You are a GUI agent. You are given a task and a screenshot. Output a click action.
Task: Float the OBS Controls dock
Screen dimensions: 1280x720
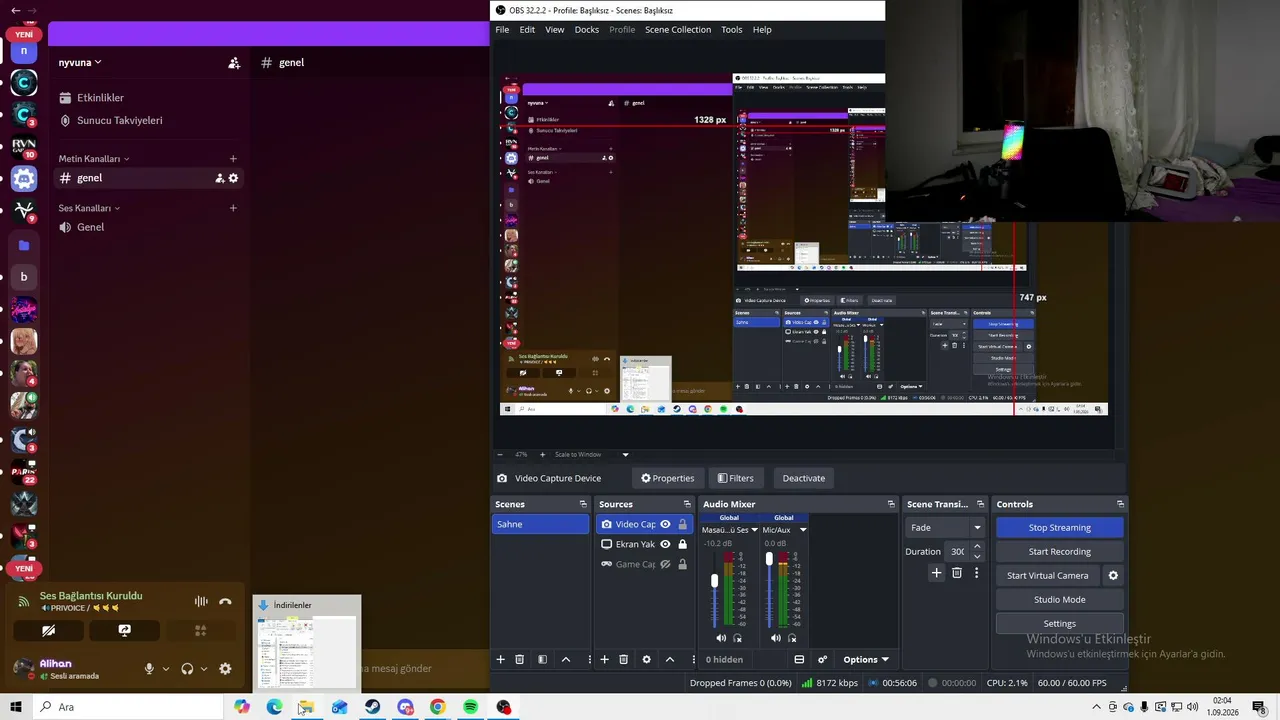point(1120,504)
